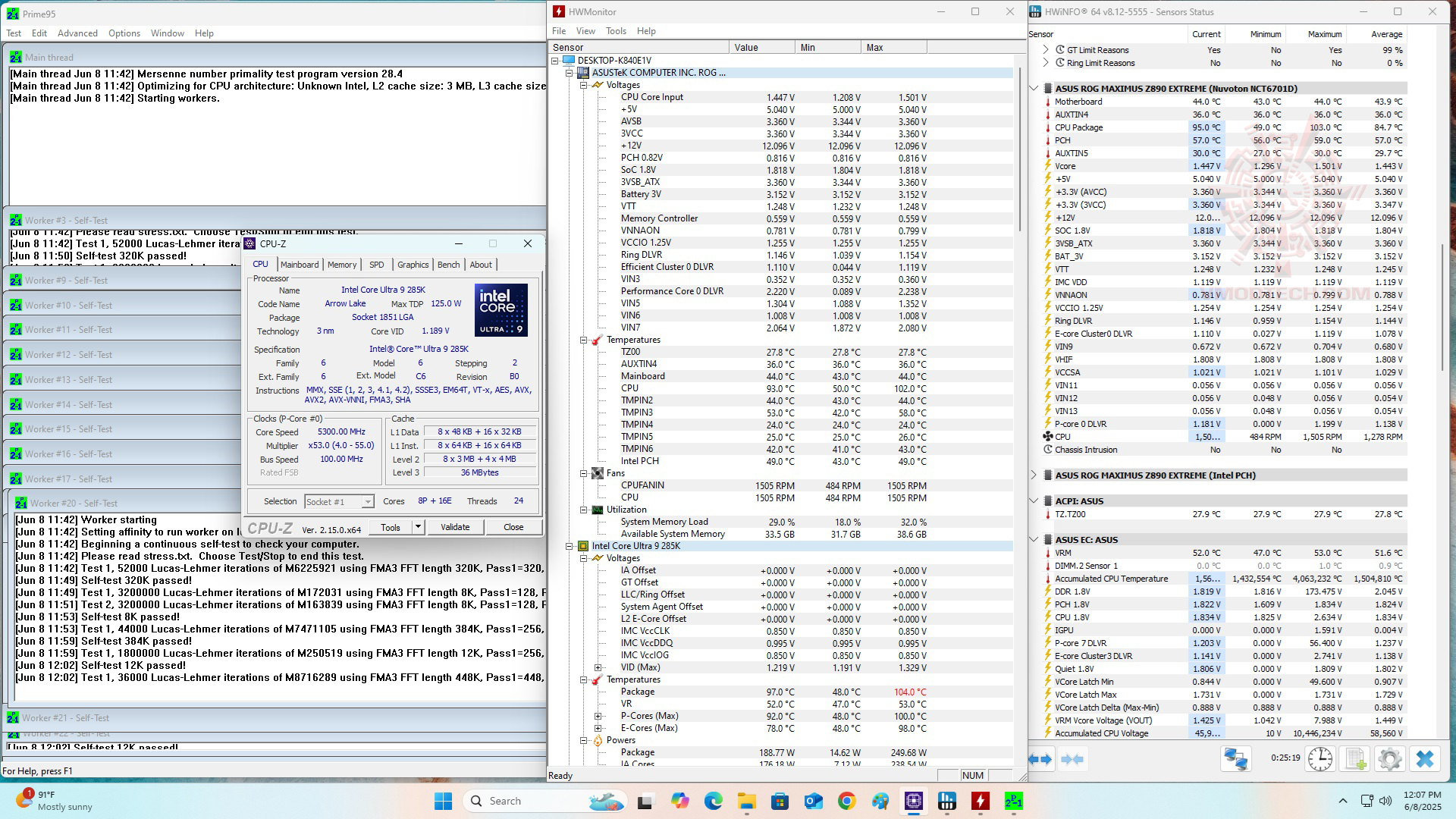1456x819 pixels.
Task: Collapse ASUS ROG MAXIMUS Nuvoton sensor group
Action: pos(1034,89)
